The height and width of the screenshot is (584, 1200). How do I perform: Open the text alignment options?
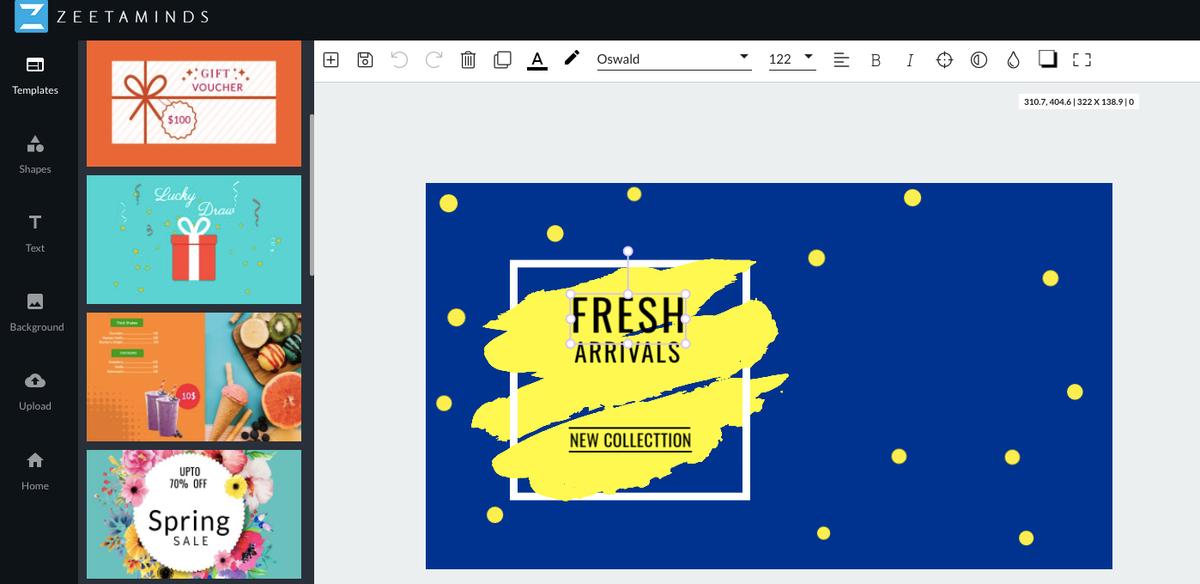[x=842, y=60]
